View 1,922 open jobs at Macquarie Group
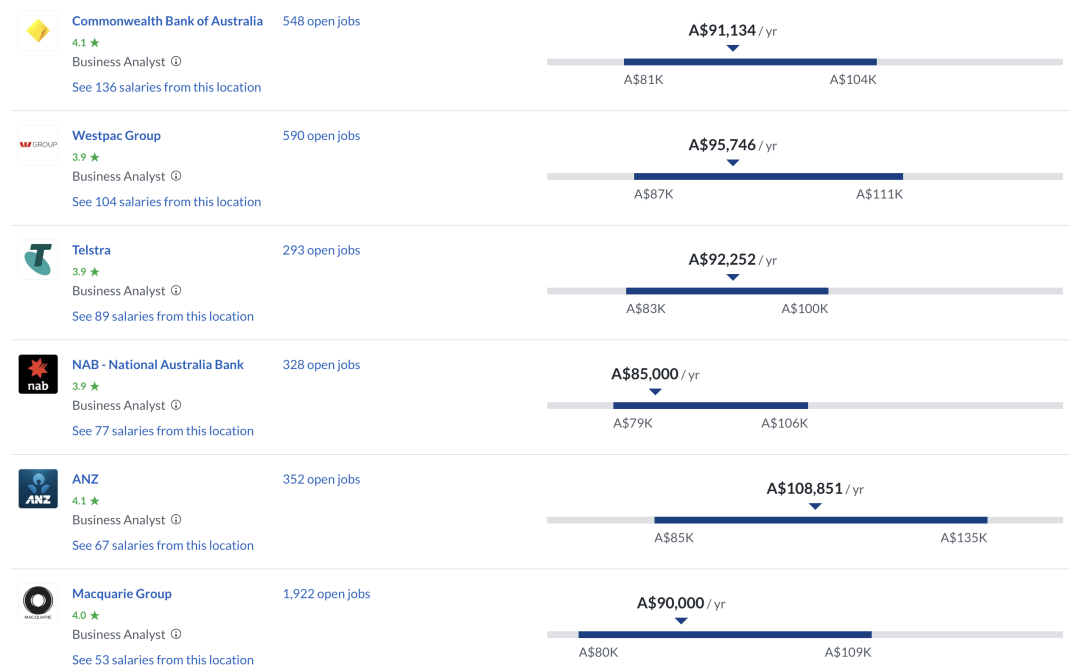This screenshot has height=672, width=1080. coord(326,594)
